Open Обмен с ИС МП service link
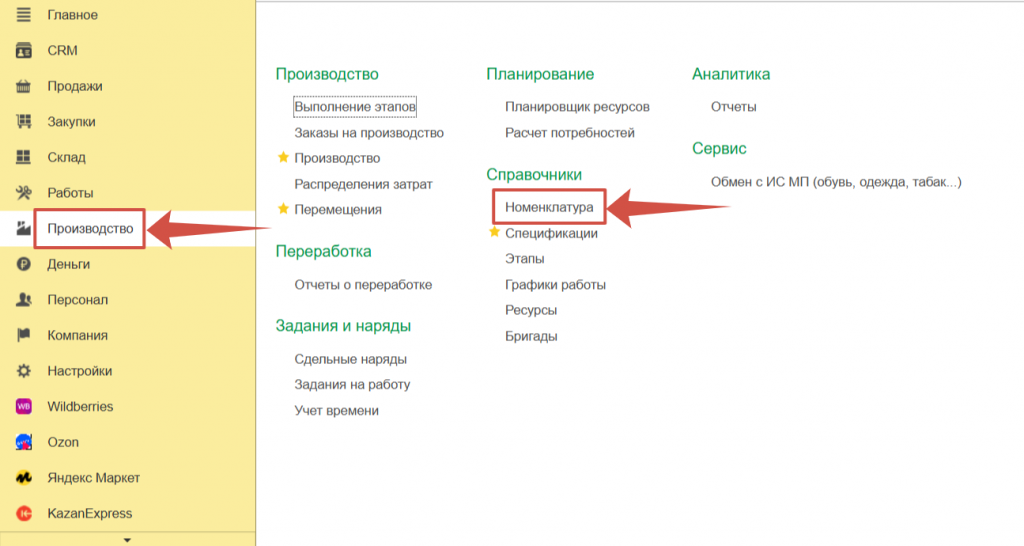1024x546 pixels. pos(835,182)
